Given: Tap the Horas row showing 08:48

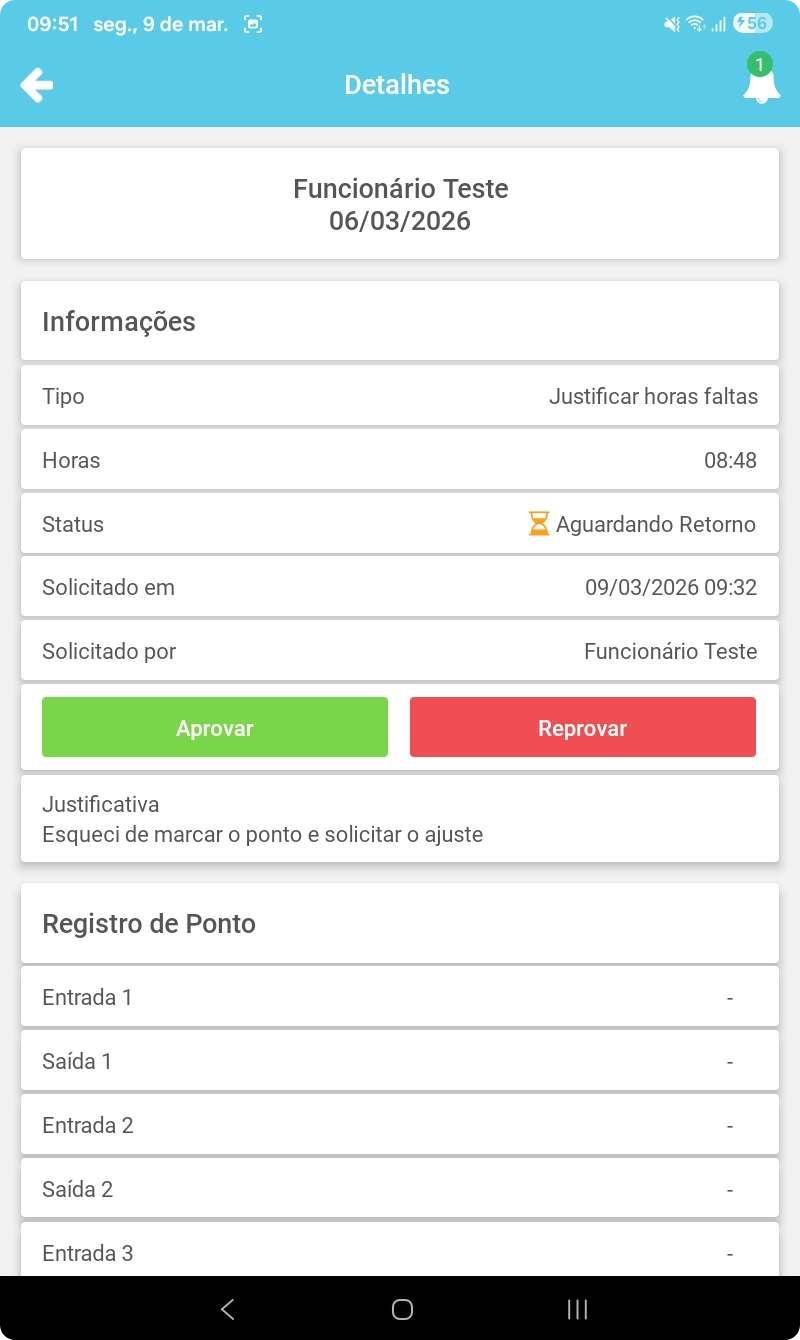Looking at the screenshot, I should pyautogui.click(x=400, y=460).
